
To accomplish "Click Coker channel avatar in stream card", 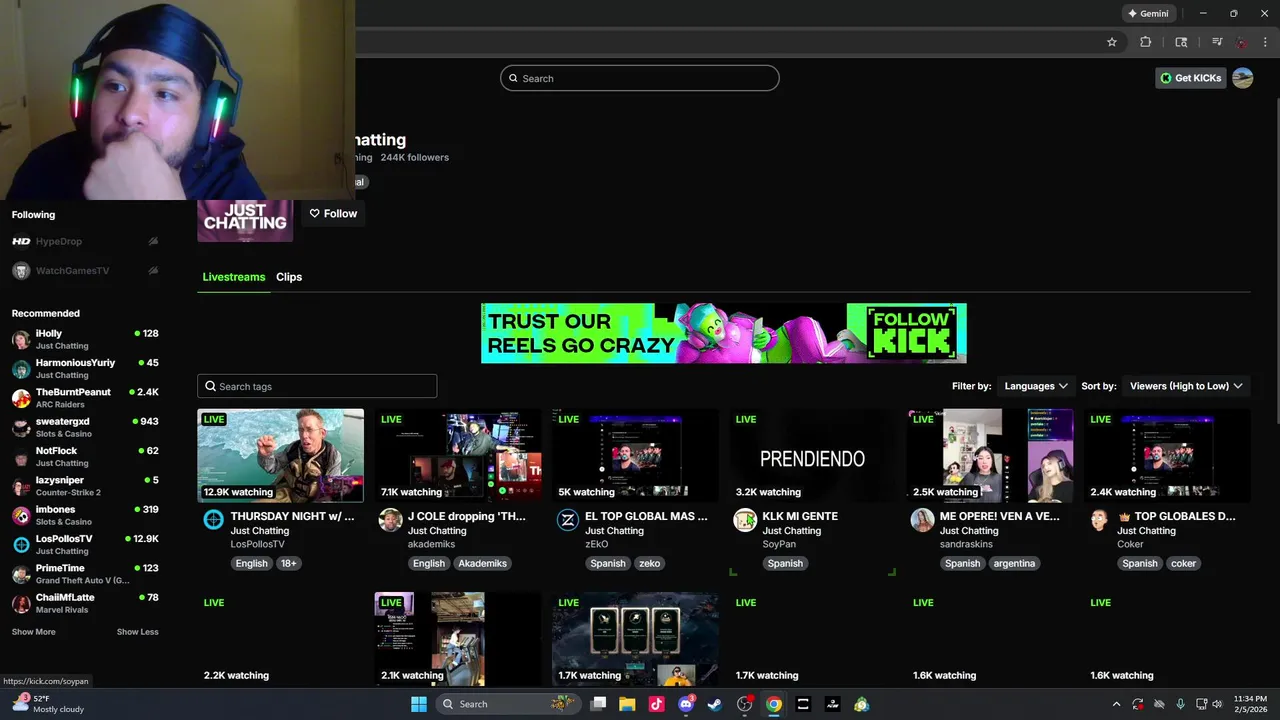I will tap(1099, 519).
